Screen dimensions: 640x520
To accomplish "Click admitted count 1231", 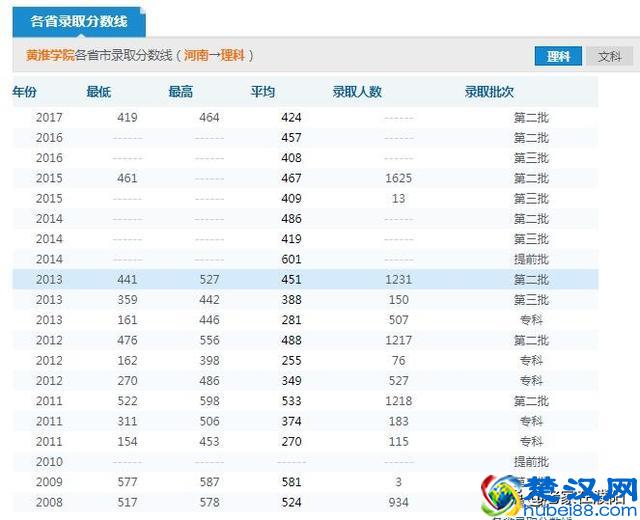I will pyautogui.click(x=399, y=280).
